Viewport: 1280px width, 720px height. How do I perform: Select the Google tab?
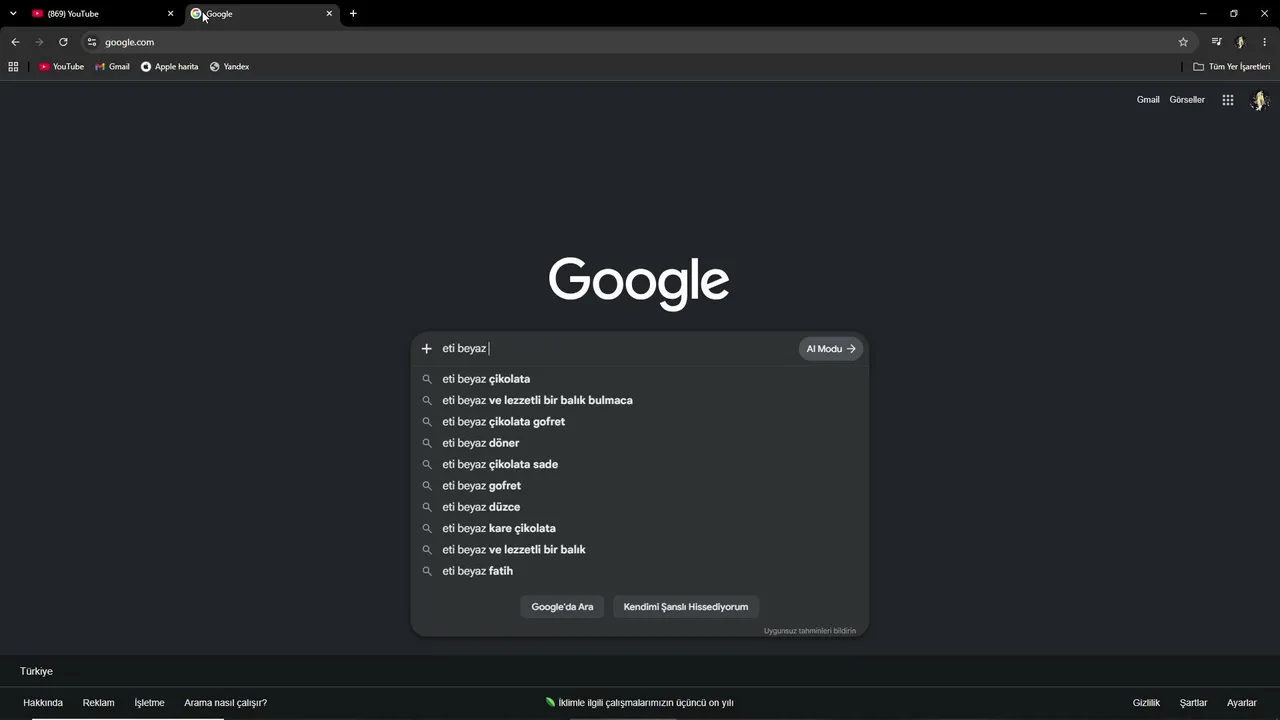tap(262, 14)
